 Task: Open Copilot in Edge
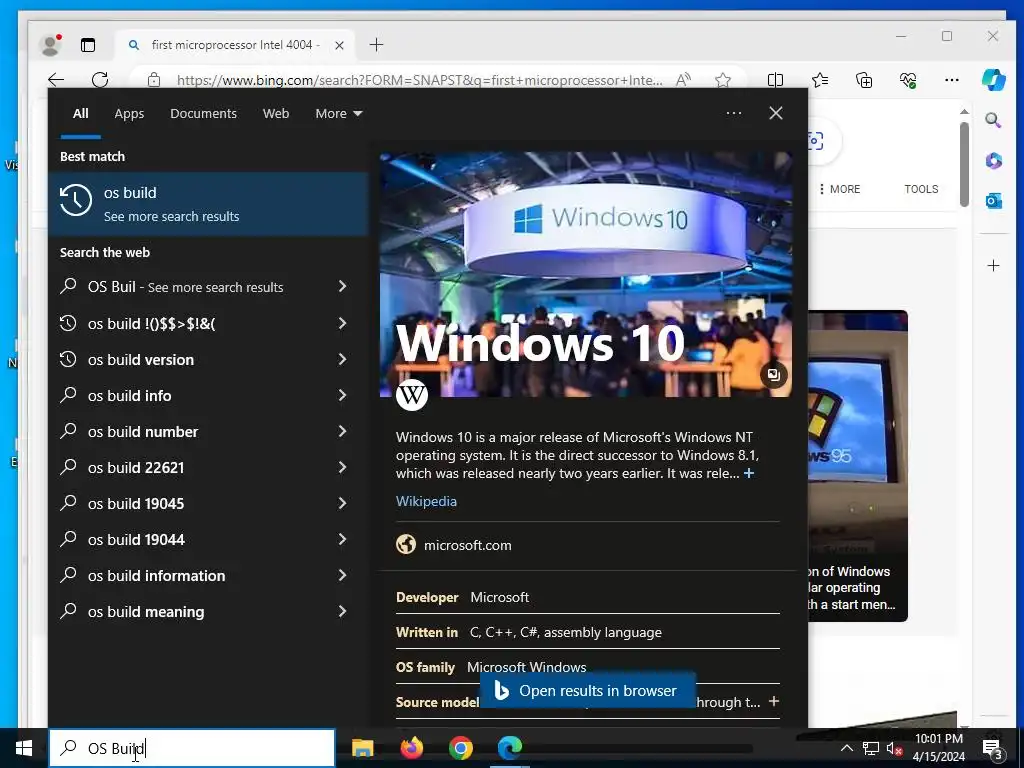click(993, 80)
